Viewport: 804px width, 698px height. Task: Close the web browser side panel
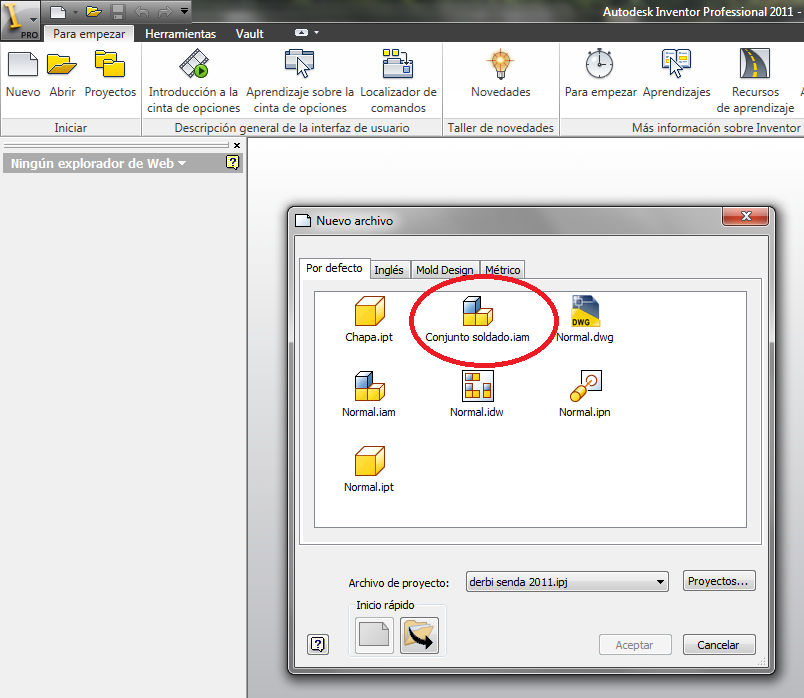[x=237, y=146]
